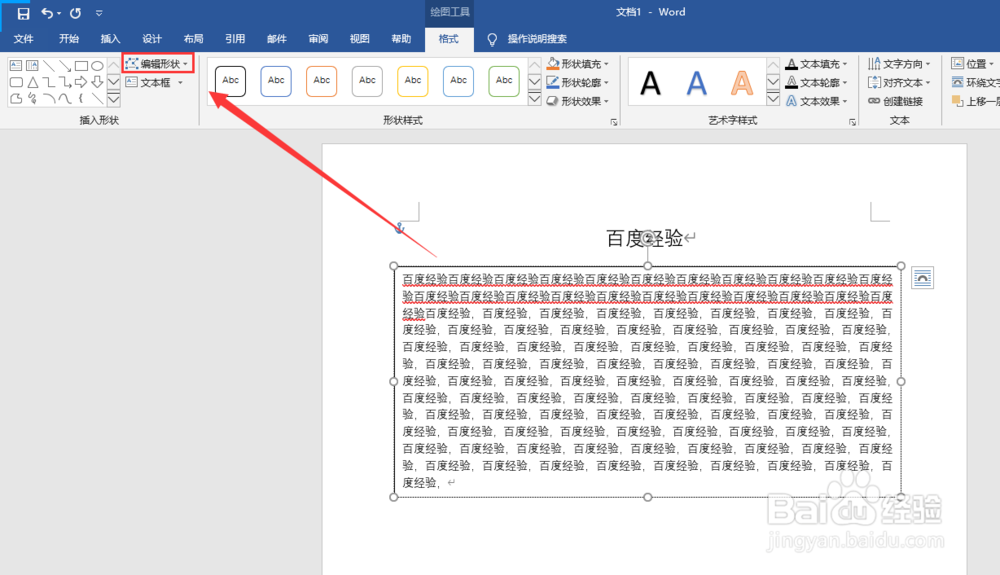Click the rotation handle above the text box
Screen dimensions: 1000x575
647,238
